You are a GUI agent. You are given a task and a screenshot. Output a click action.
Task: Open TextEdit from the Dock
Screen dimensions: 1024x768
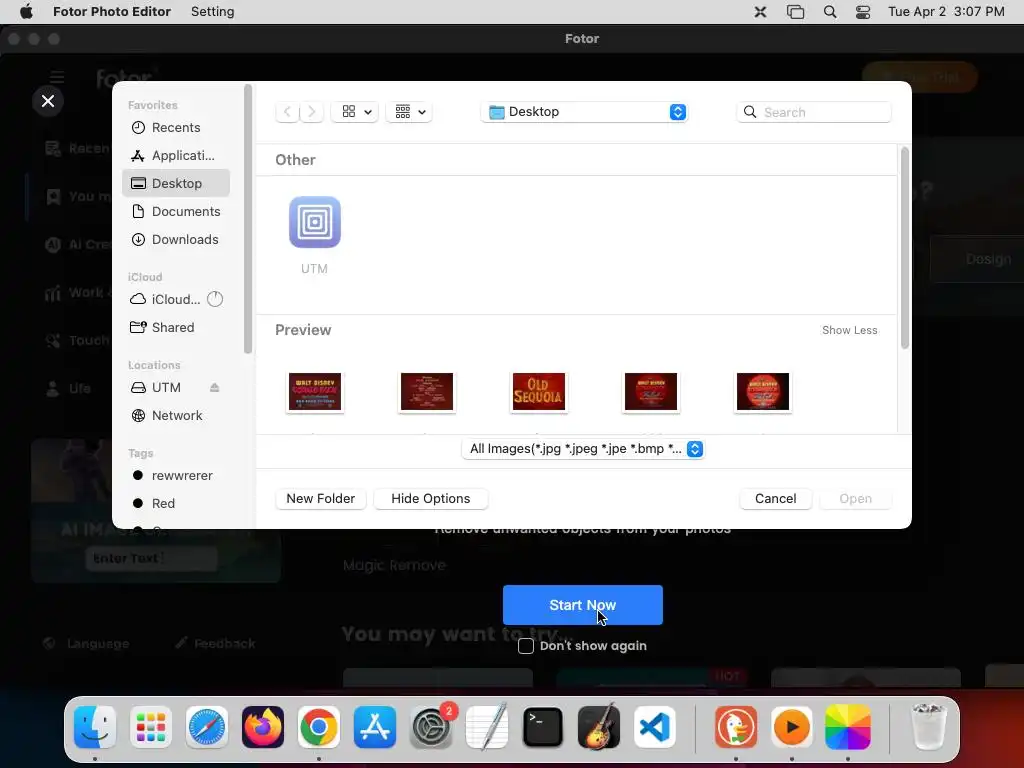coord(487,727)
